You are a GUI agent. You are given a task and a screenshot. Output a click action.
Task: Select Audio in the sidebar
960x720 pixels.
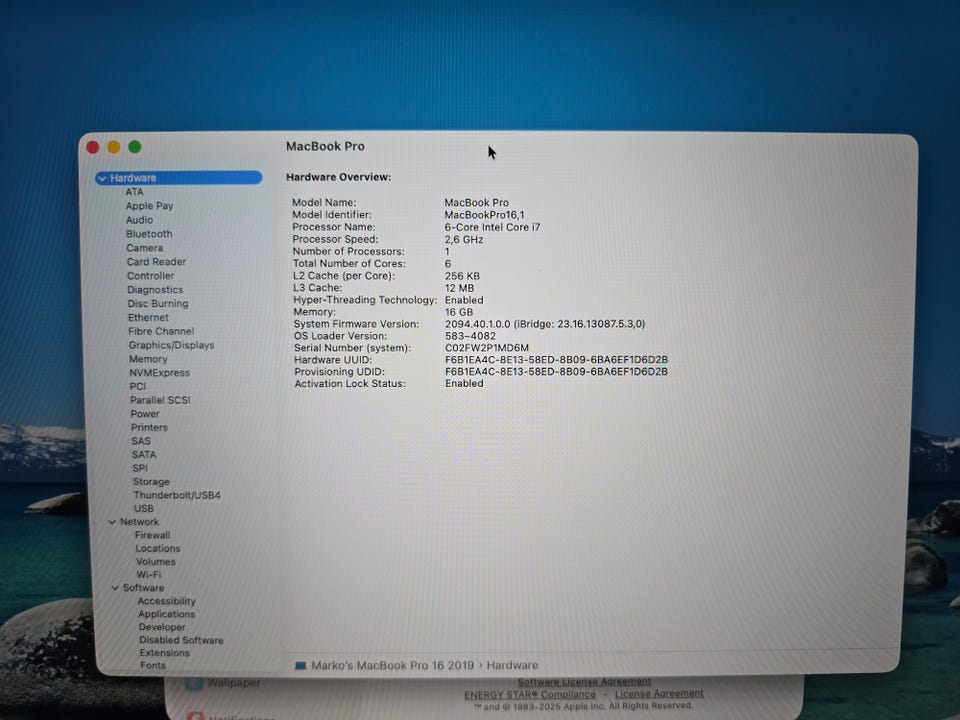click(x=140, y=220)
